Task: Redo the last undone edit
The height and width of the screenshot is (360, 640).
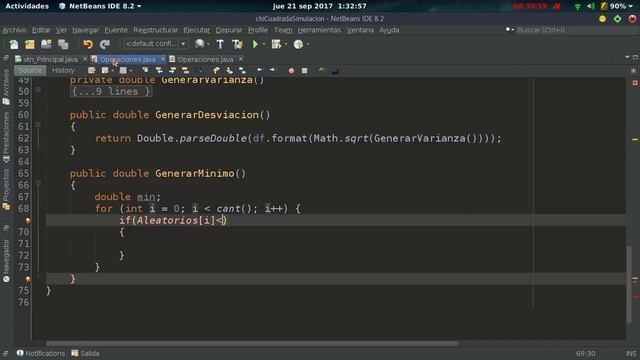Action: [105, 44]
